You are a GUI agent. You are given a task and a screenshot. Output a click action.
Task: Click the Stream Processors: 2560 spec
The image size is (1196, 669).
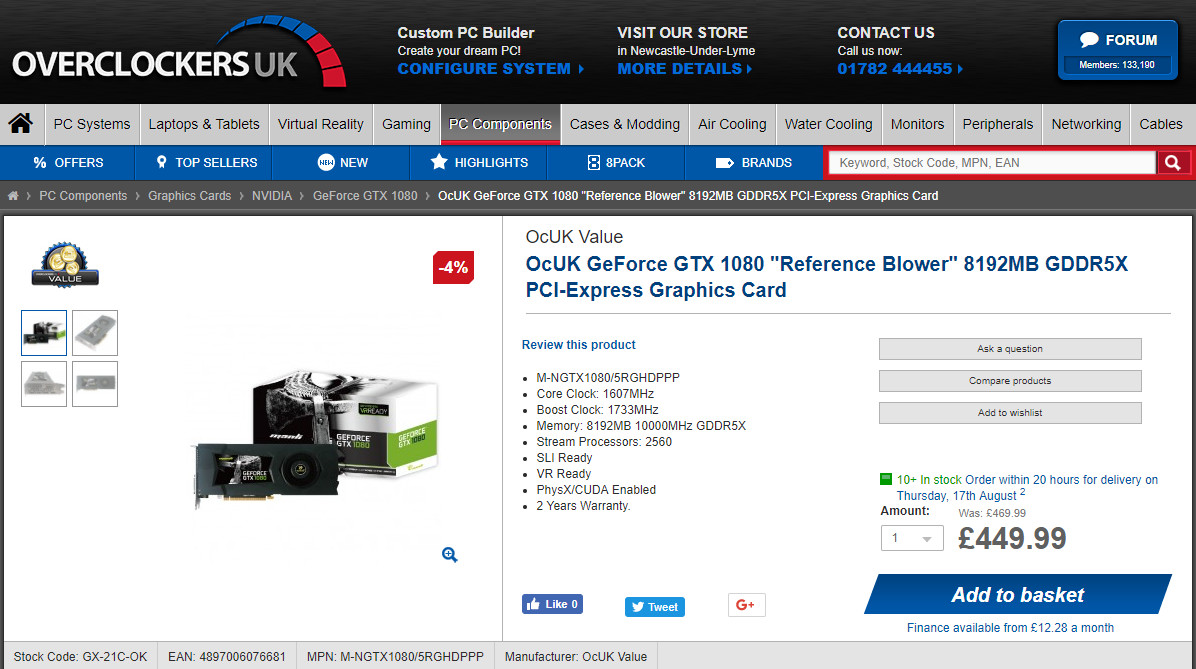[604, 442]
